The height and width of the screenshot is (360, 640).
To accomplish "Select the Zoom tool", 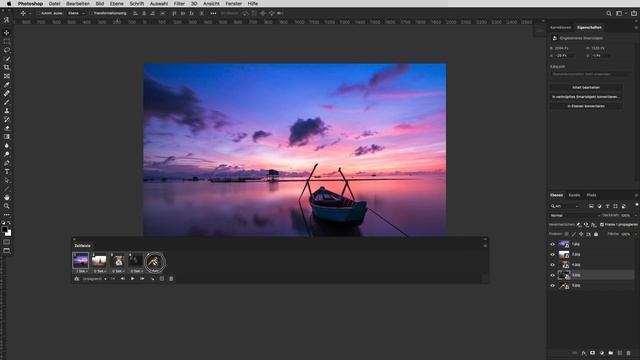I will tap(7, 206).
